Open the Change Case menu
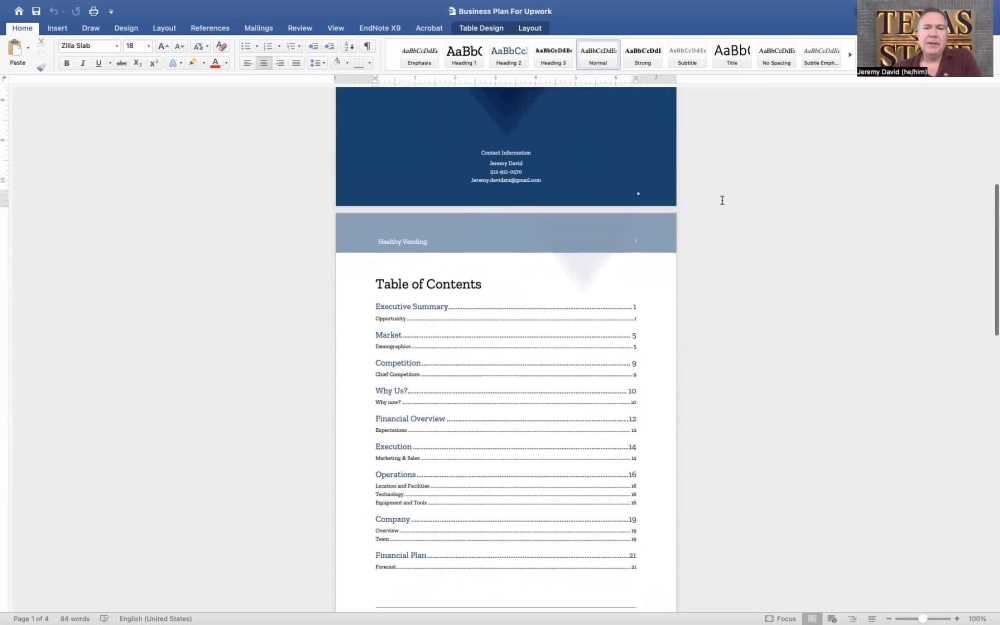The height and width of the screenshot is (625, 1000). point(200,46)
